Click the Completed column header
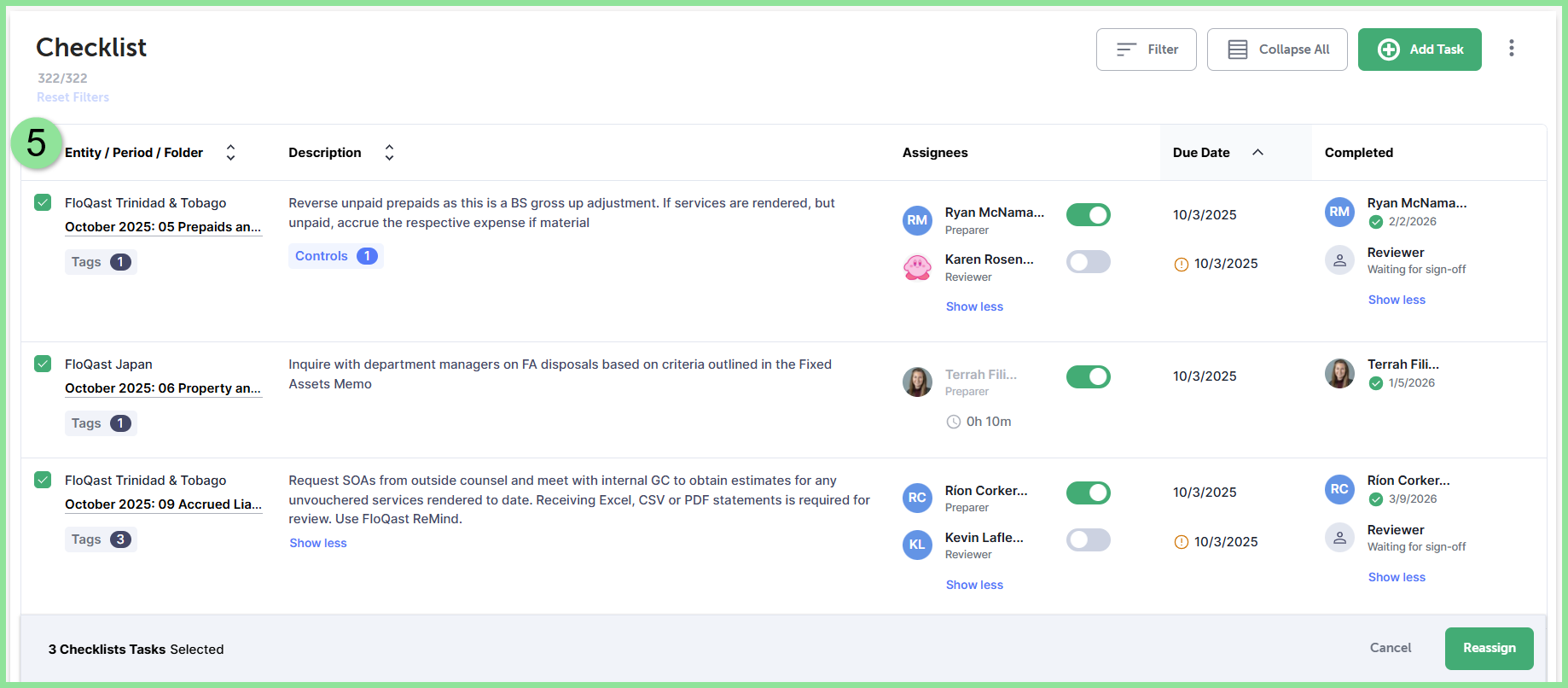Image resolution: width=1568 pixels, height=688 pixels. [x=1359, y=153]
